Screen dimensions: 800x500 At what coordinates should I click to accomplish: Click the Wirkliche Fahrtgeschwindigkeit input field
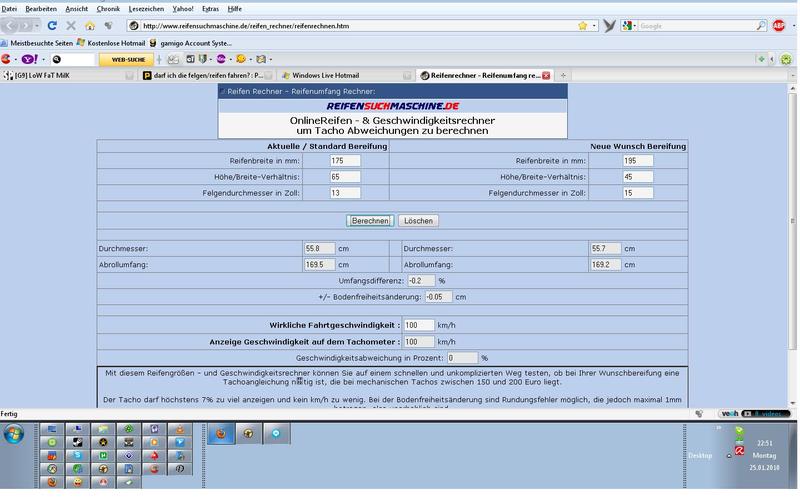[x=419, y=326]
